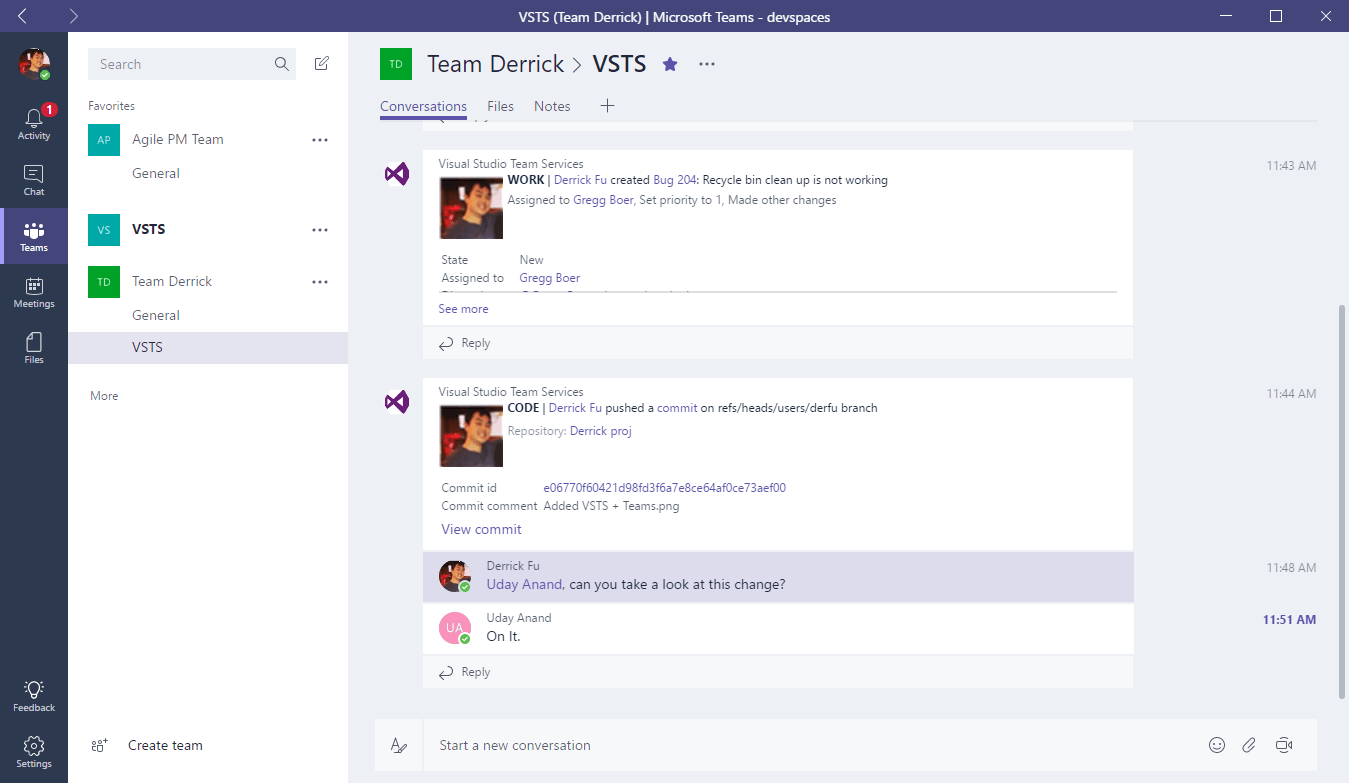1349x783 pixels.
Task: Go to Meetings in the sidebar
Action: (x=34, y=292)
